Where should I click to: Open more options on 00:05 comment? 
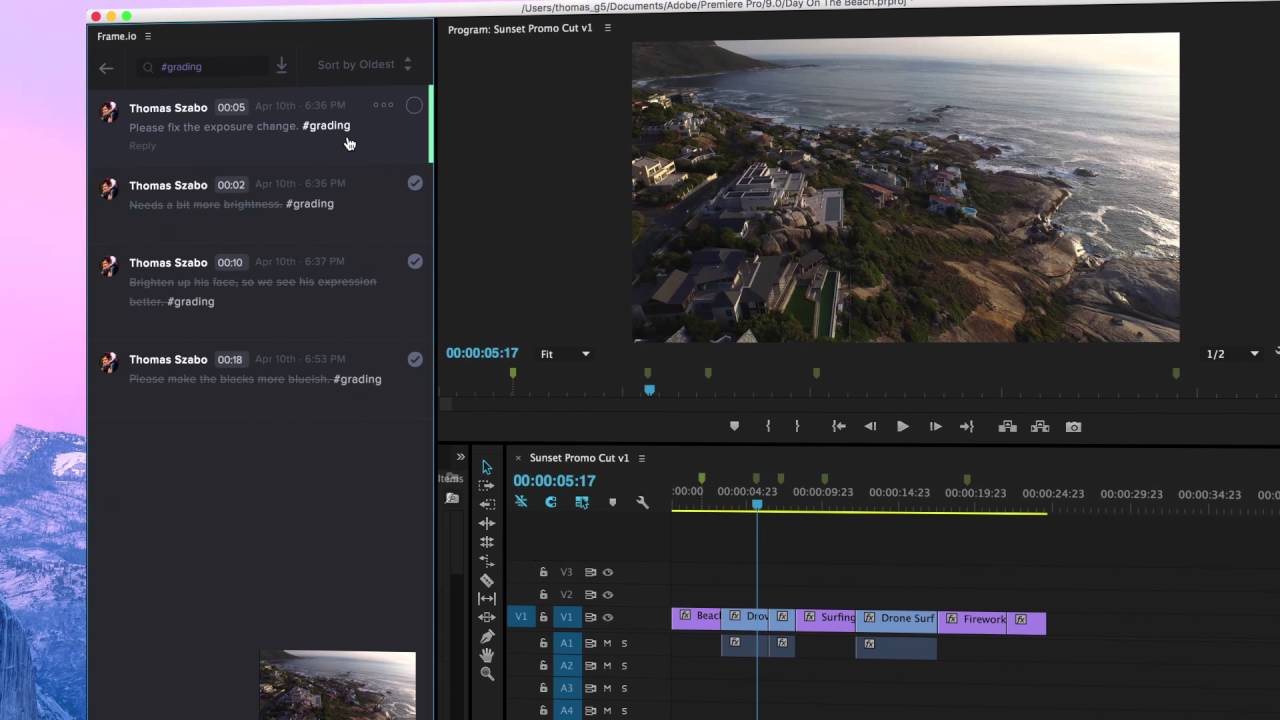383,105
